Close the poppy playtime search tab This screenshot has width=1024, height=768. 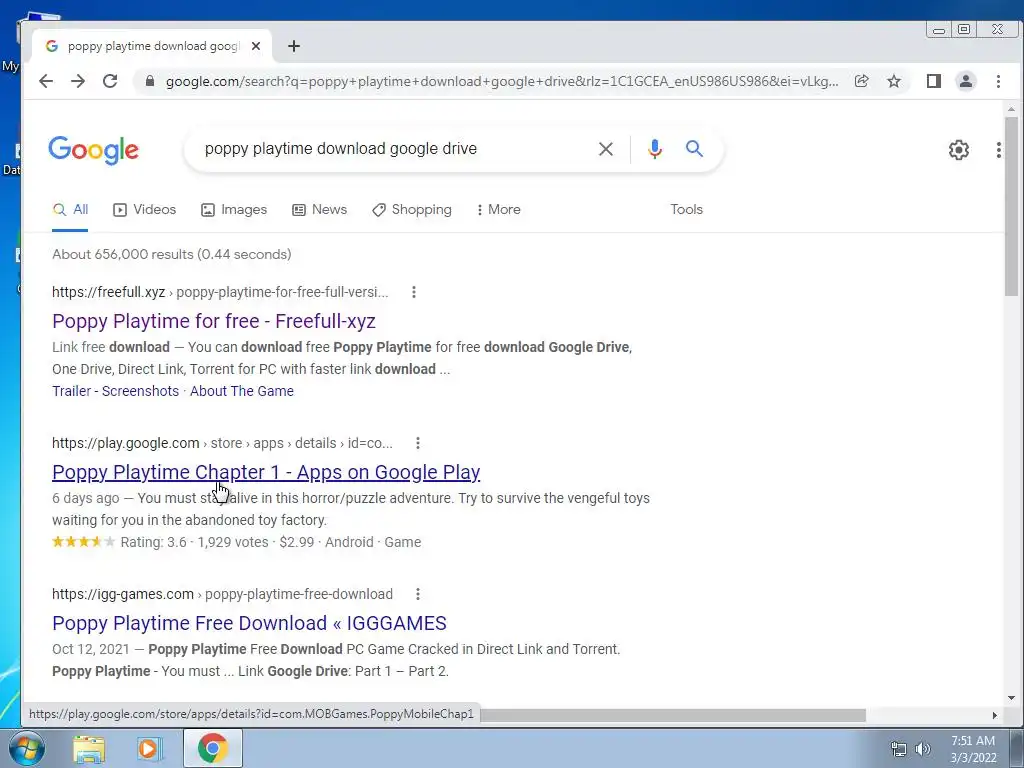click(x=256, y=46)
